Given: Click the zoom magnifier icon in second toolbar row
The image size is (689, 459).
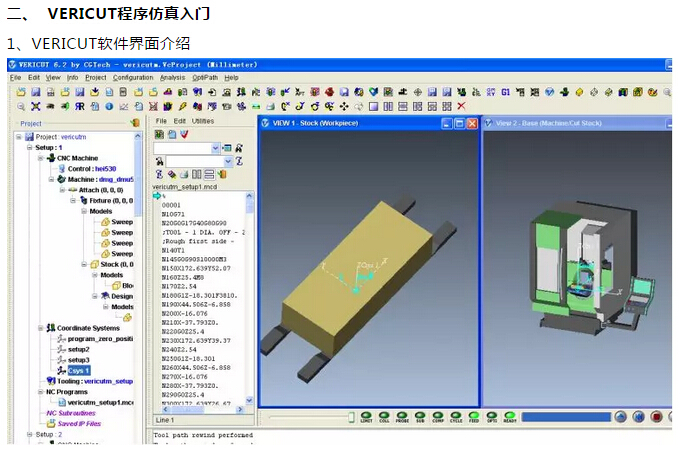Looking at the screenshot, I should pyautogui.click(x=21, y=106).
